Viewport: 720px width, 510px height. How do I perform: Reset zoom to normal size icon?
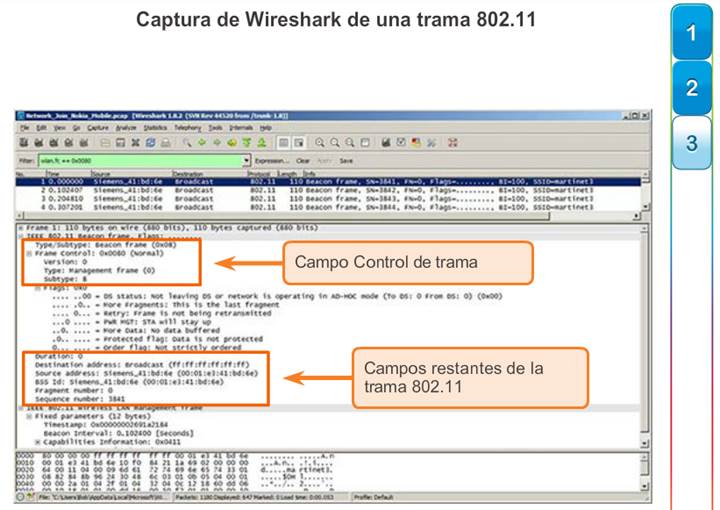350,143
